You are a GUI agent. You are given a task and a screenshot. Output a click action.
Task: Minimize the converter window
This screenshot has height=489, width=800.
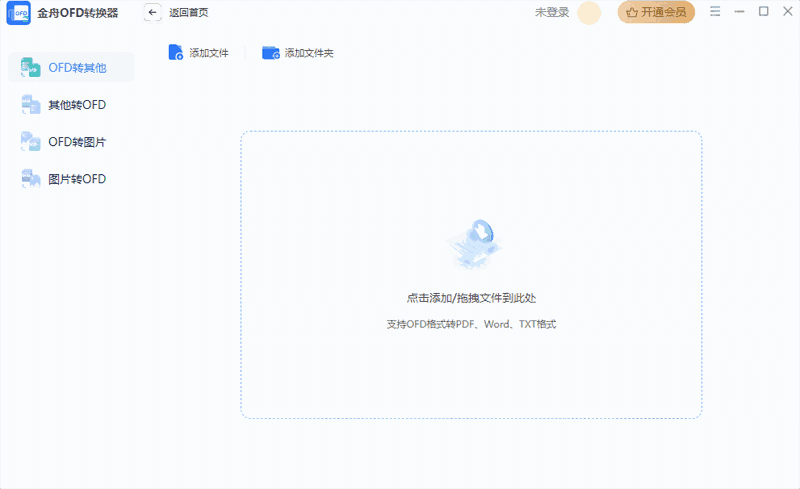click(739, 11)
